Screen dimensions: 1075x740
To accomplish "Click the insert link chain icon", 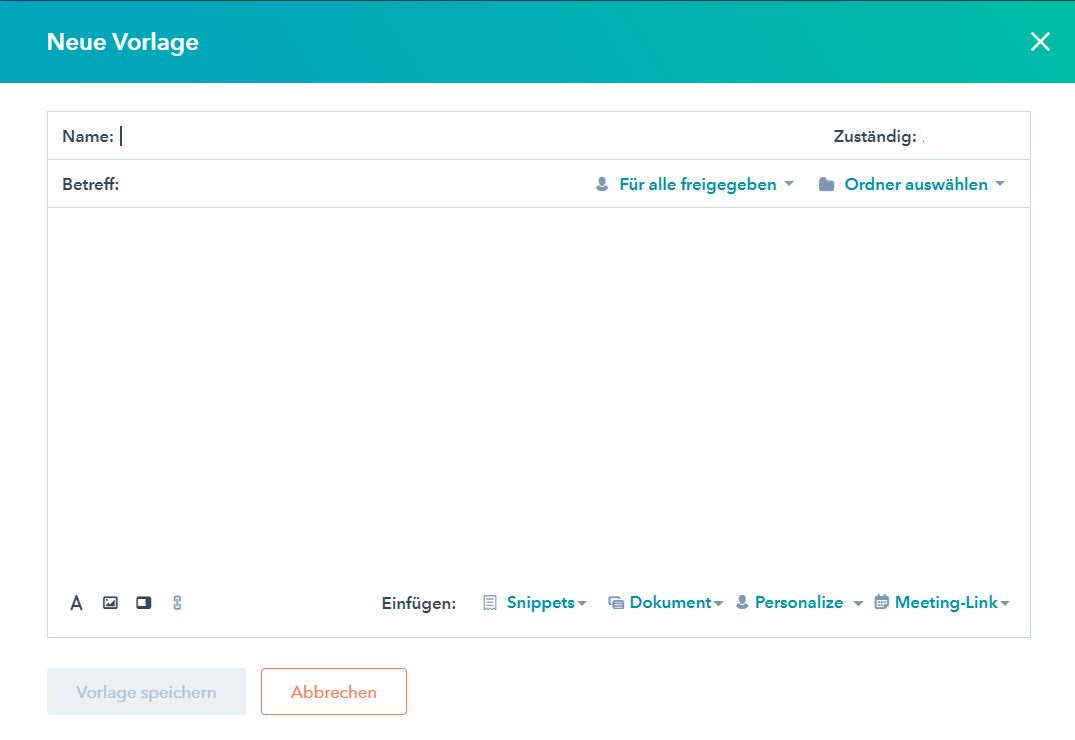I will click(178, 603).
